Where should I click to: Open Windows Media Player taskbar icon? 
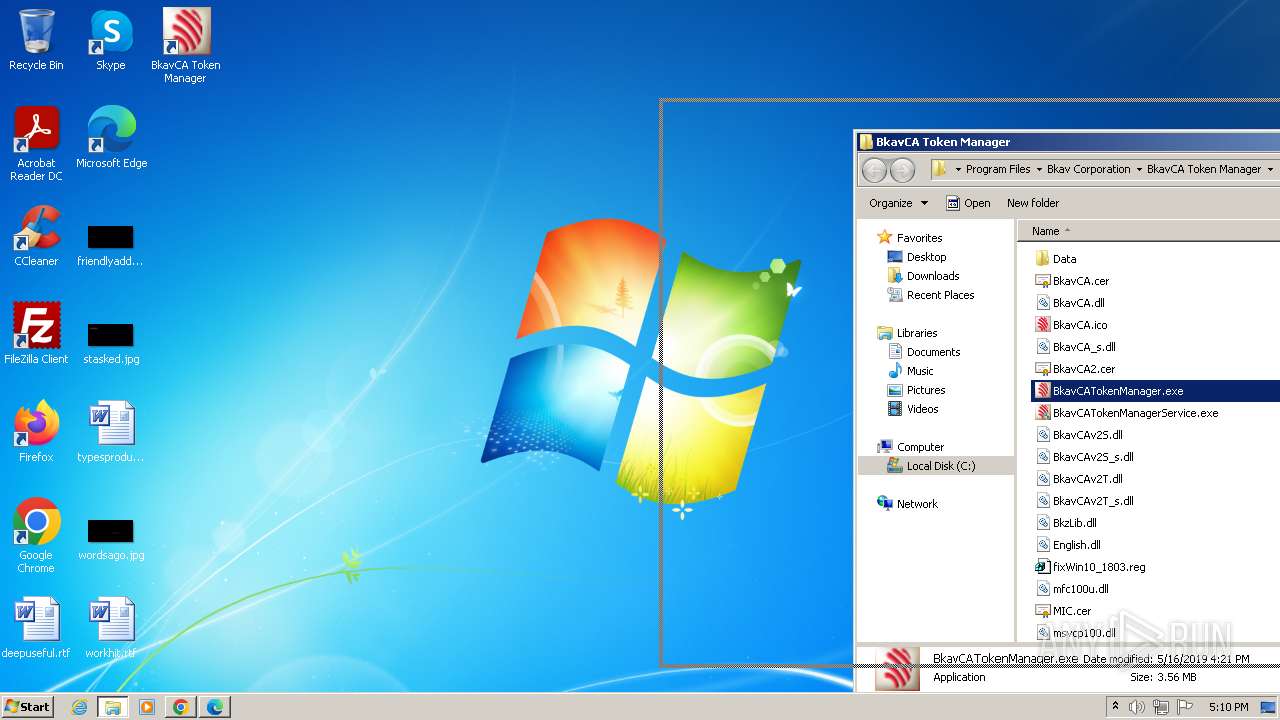(147, 707)
